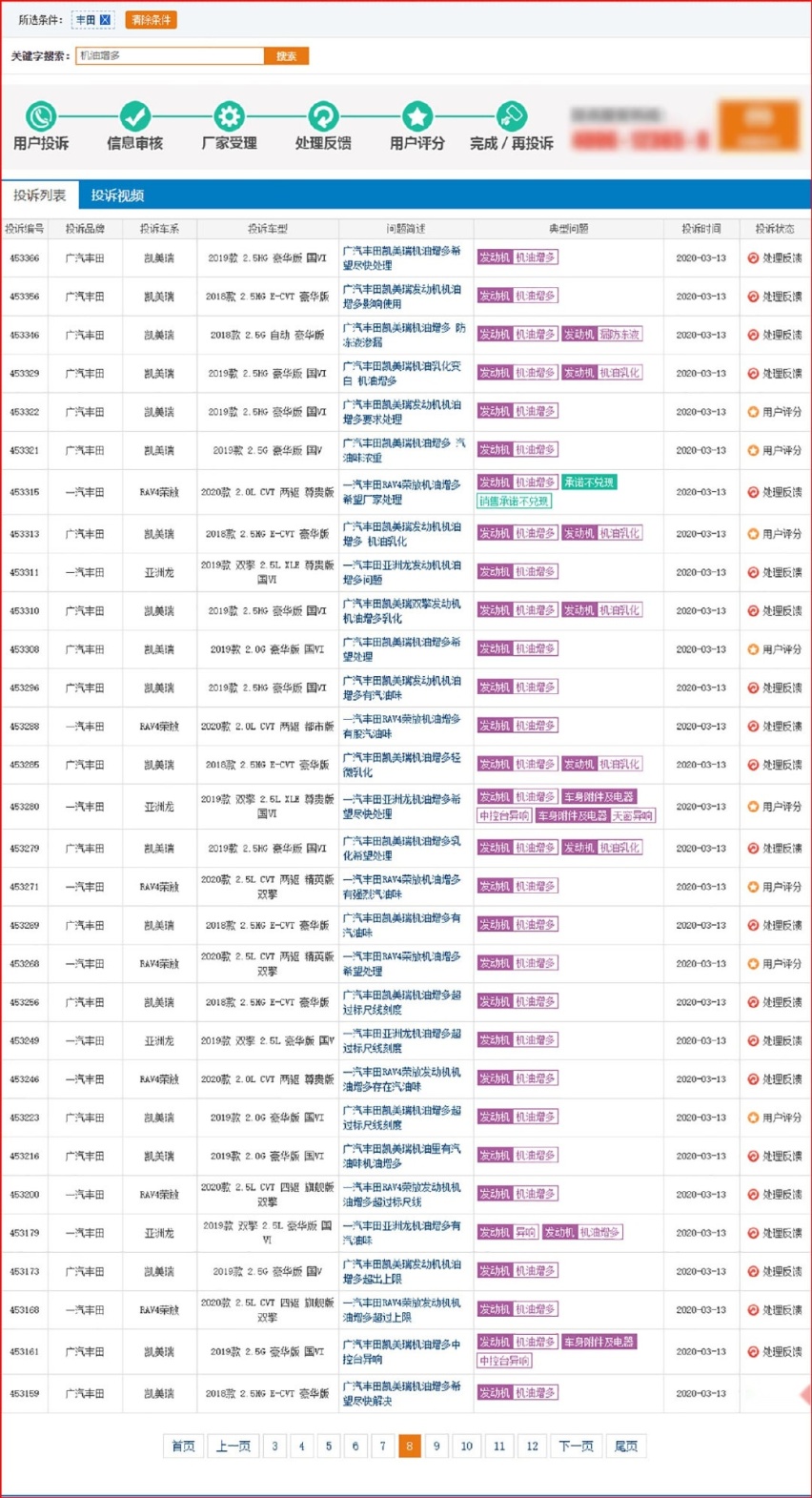Click the 用户评分 star step icon
The width and height of the screenshot is (812, 1498).
pyautogui.click(x=416, y=116)
